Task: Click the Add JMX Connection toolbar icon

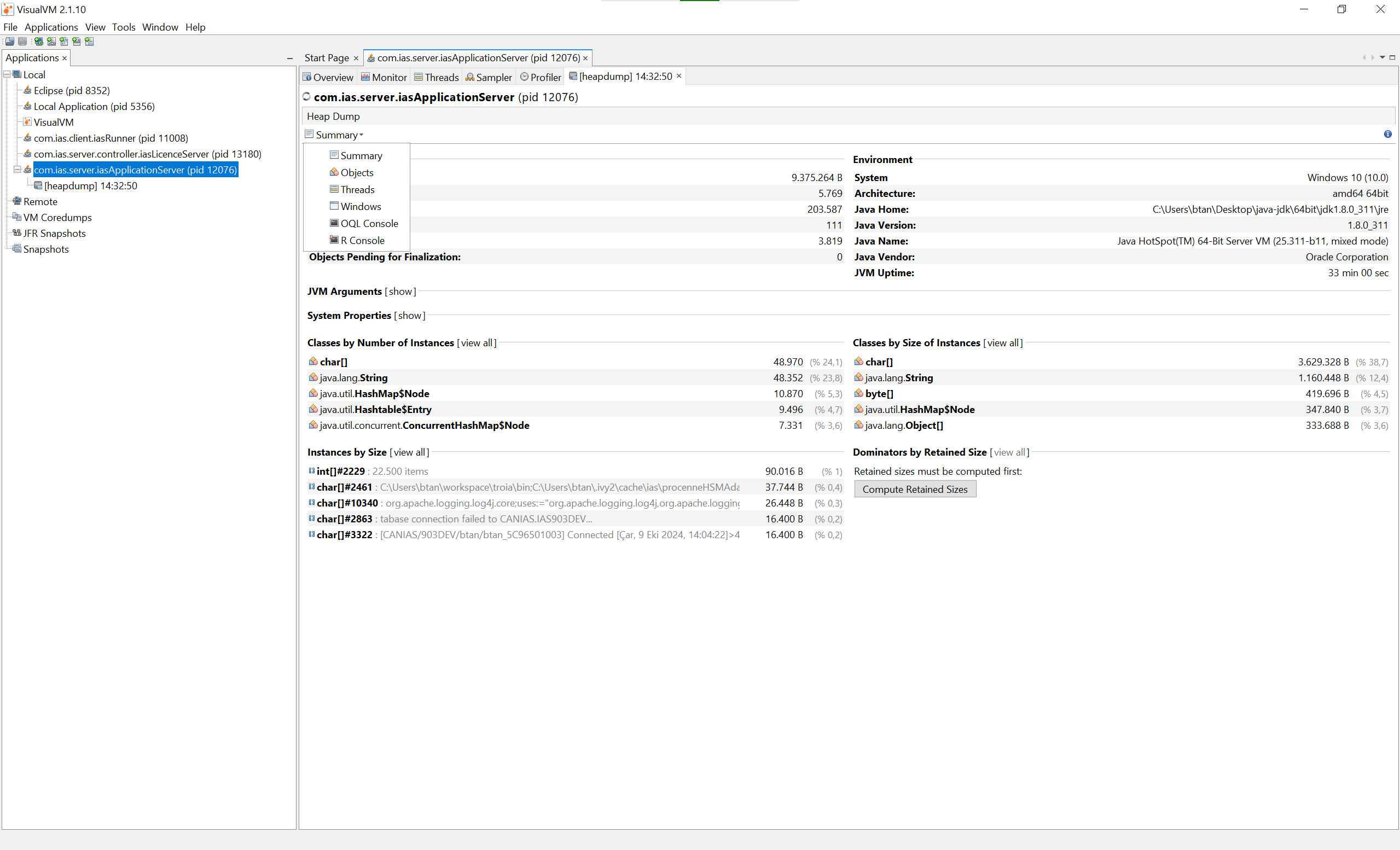Action: click(51, 42)
